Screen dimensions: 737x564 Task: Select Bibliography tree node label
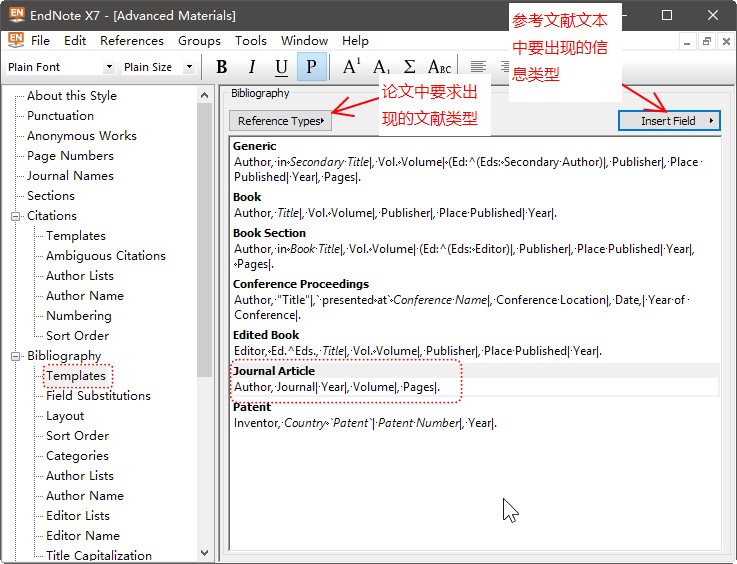click(64, 356)
